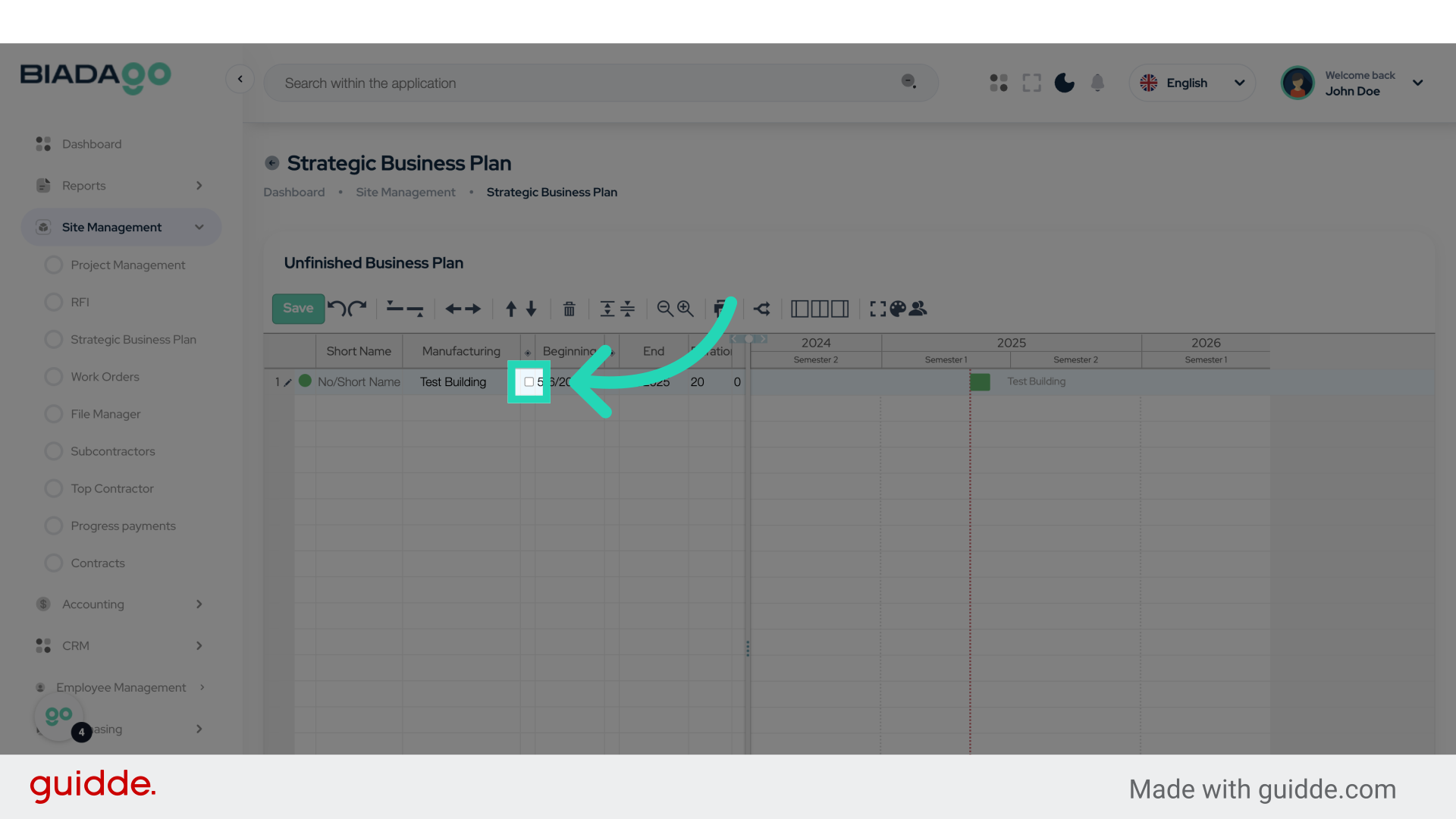Click the green Save button

(298, 309)
